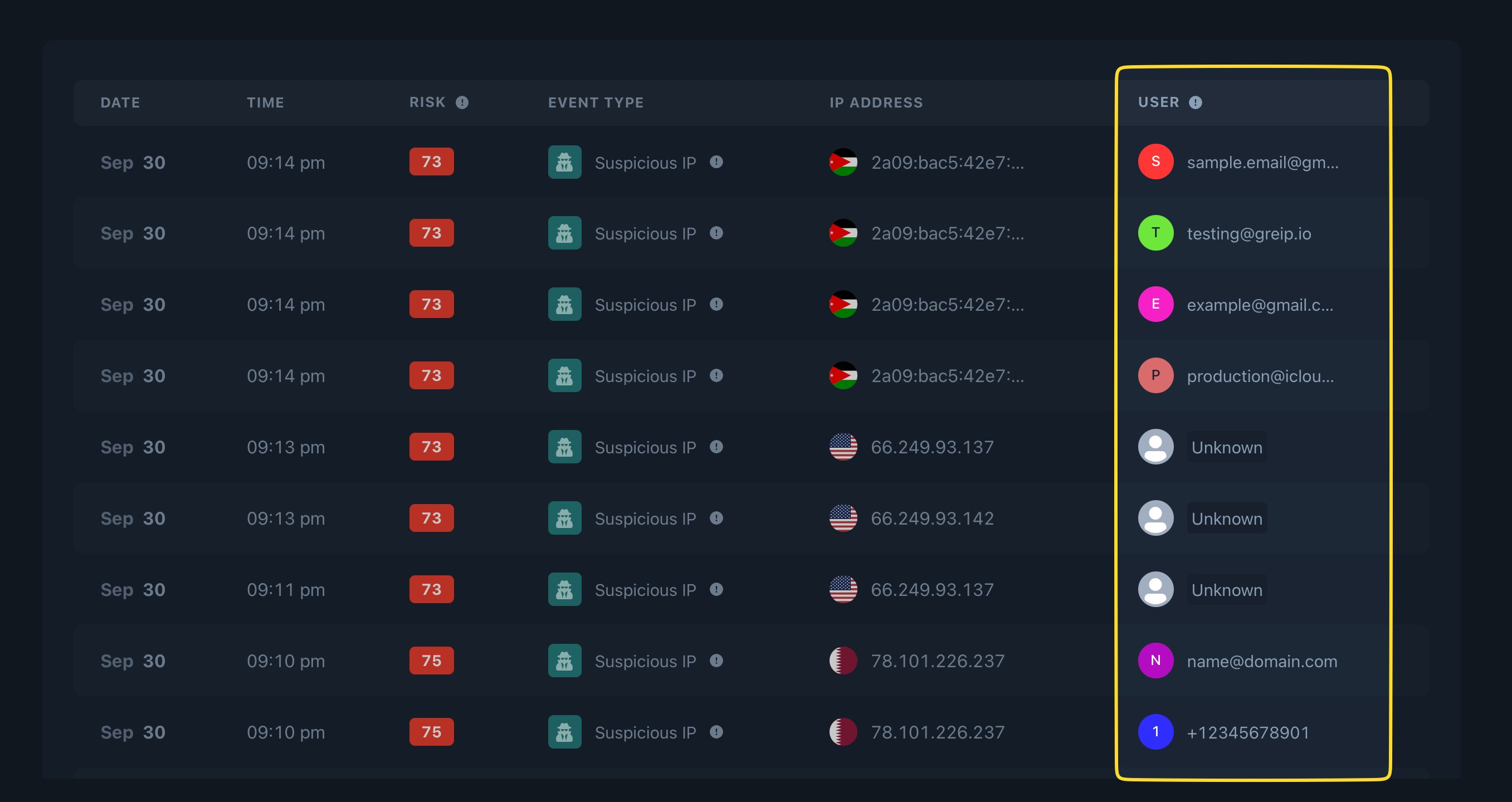The height and width of the screenshot is (802, 1512).
Task: Click gray avatar in first Unknown user row
Action: (1154, 447)
